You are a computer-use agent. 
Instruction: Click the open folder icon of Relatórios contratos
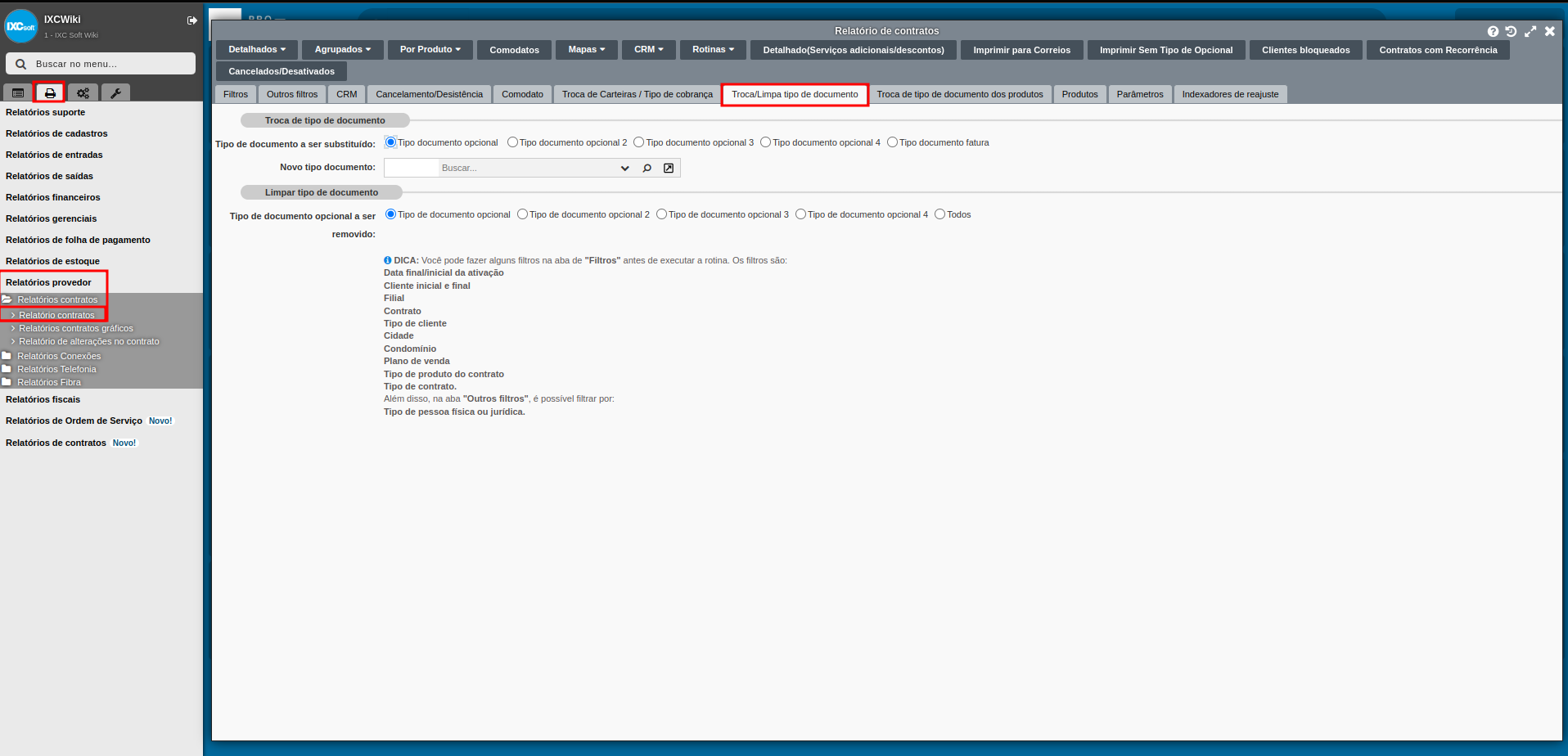tap(7, 299)
